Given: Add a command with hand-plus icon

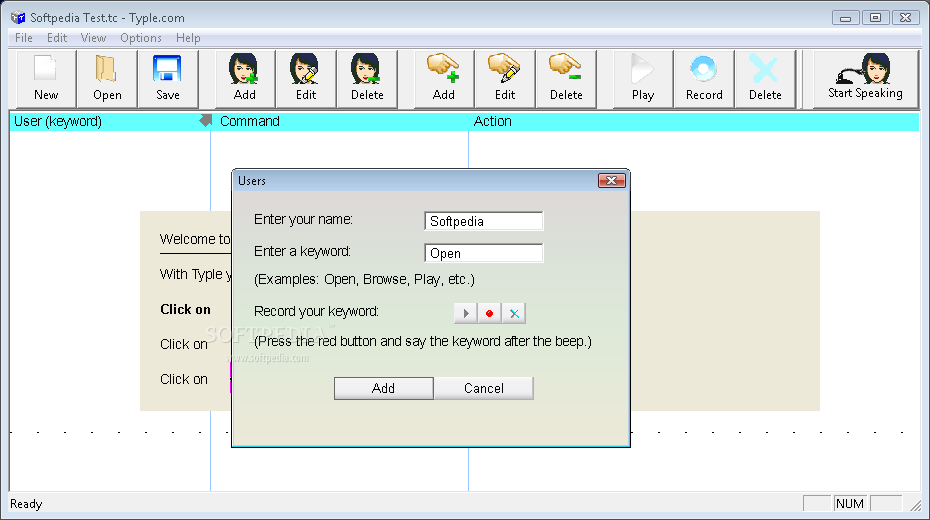Looking at the screenshot, I should 444,78.
